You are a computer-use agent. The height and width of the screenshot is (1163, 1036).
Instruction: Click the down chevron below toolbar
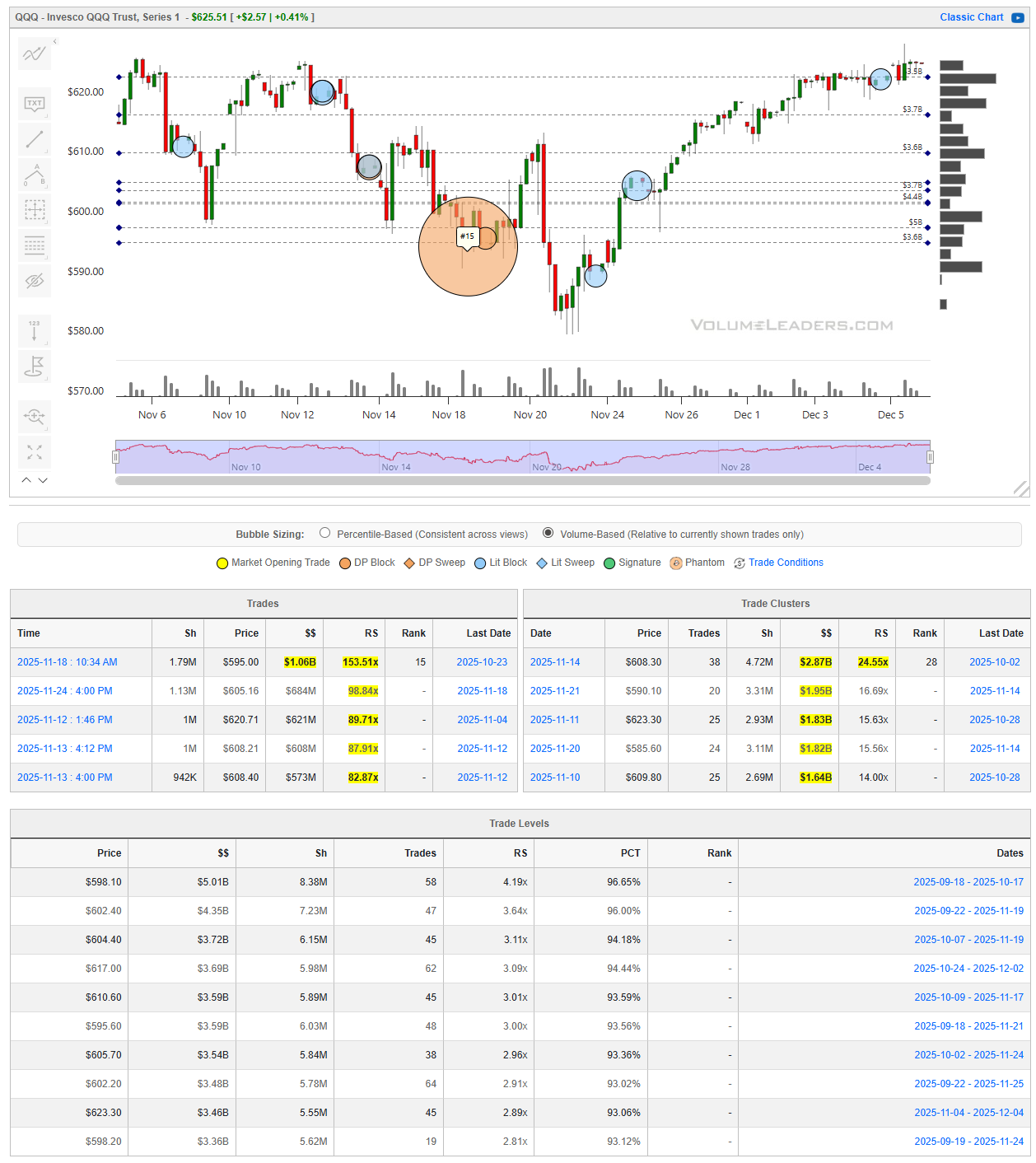click(x=43, y=480)
